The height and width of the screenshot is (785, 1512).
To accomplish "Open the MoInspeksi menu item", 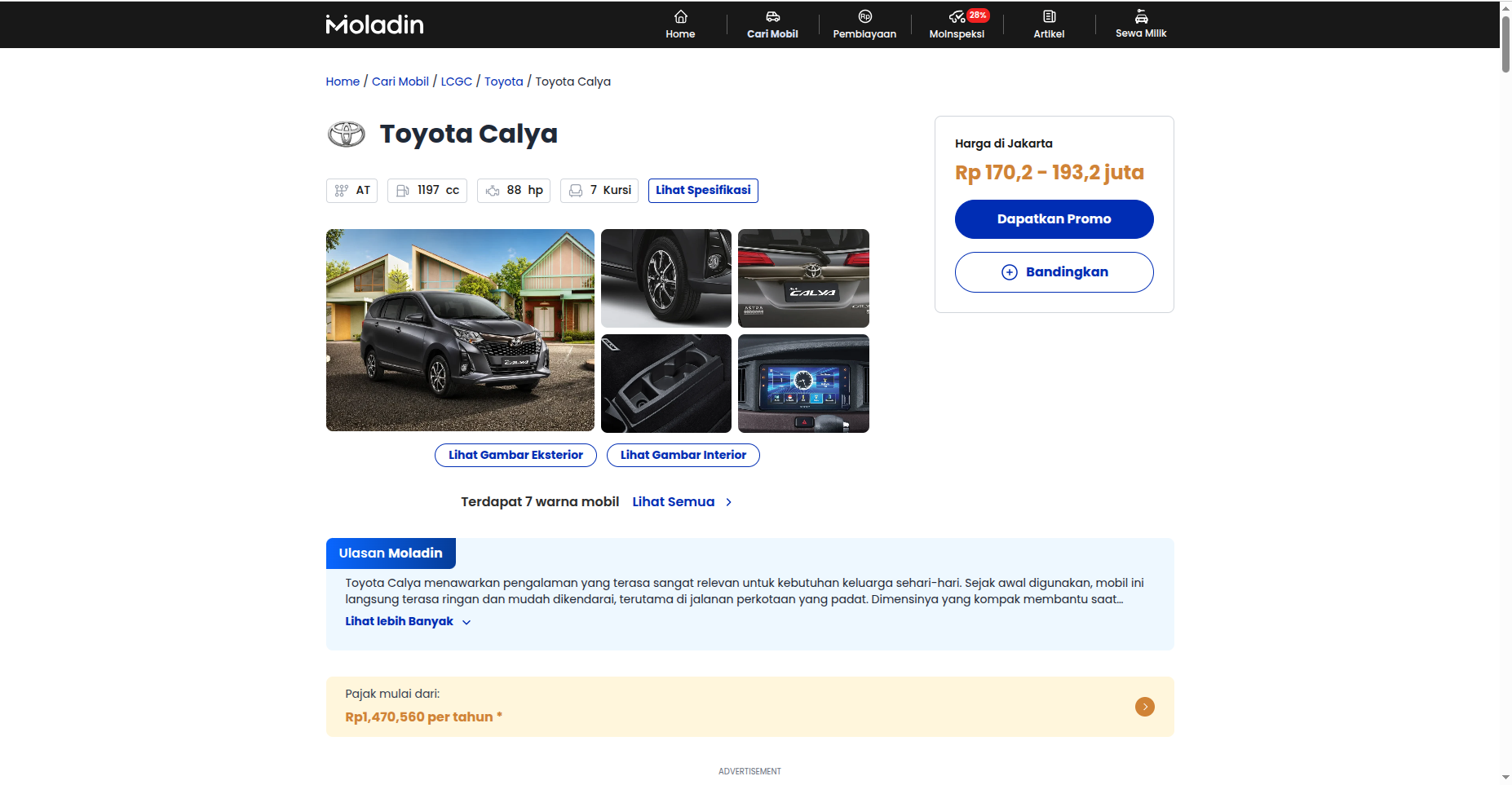I will [957, 24].
